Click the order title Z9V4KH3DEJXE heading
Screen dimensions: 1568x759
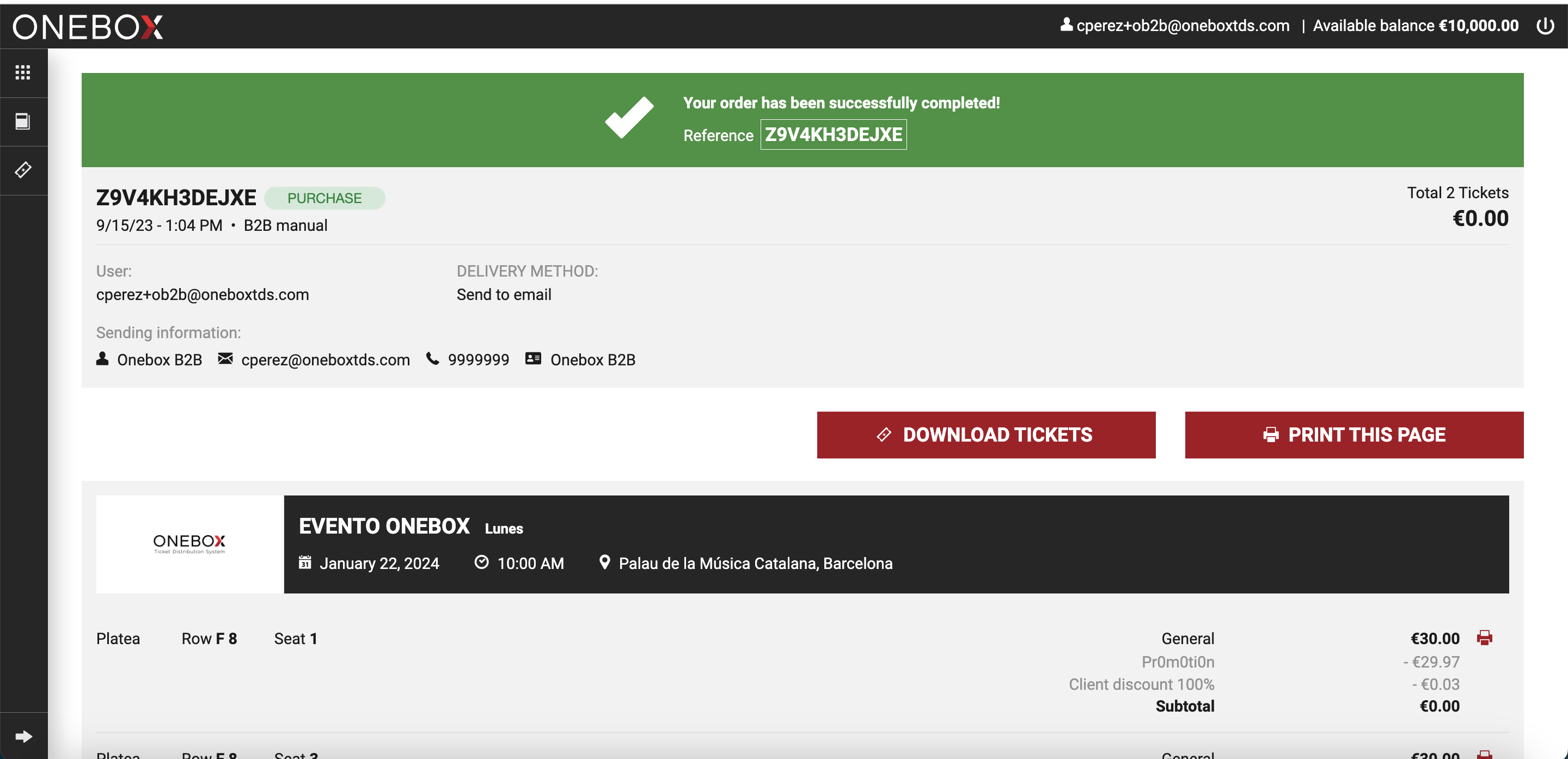pos(176,197)
